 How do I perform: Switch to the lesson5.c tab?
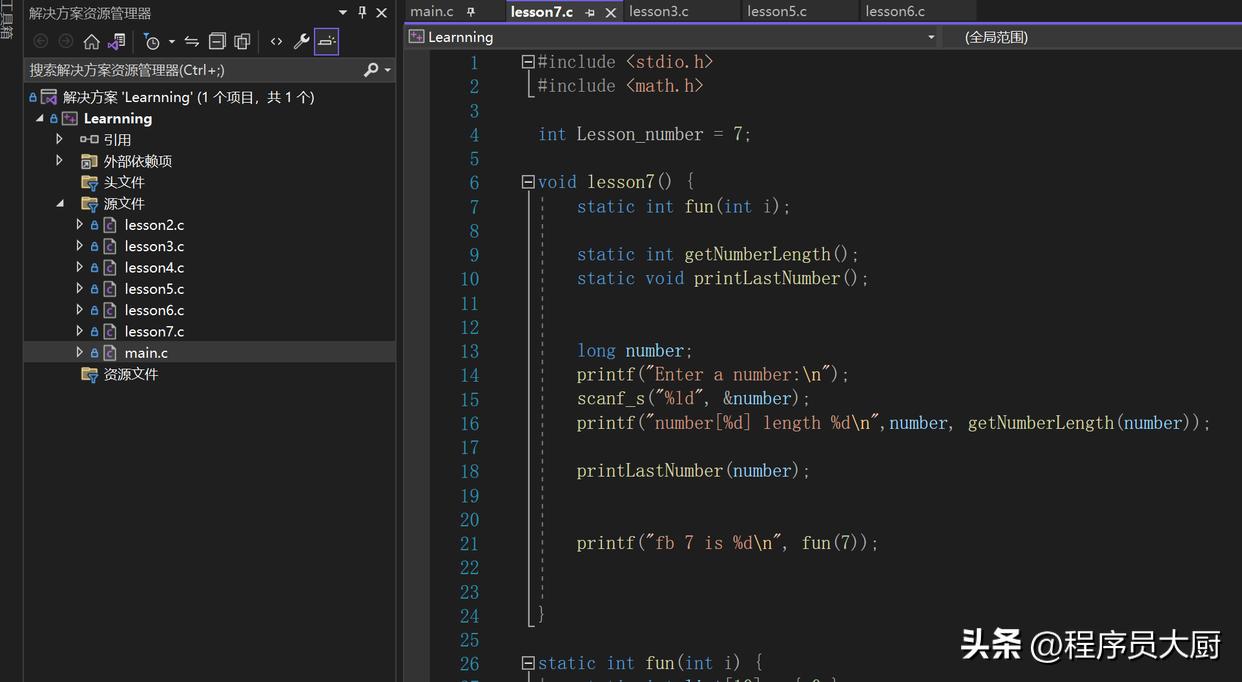[777, 12]
